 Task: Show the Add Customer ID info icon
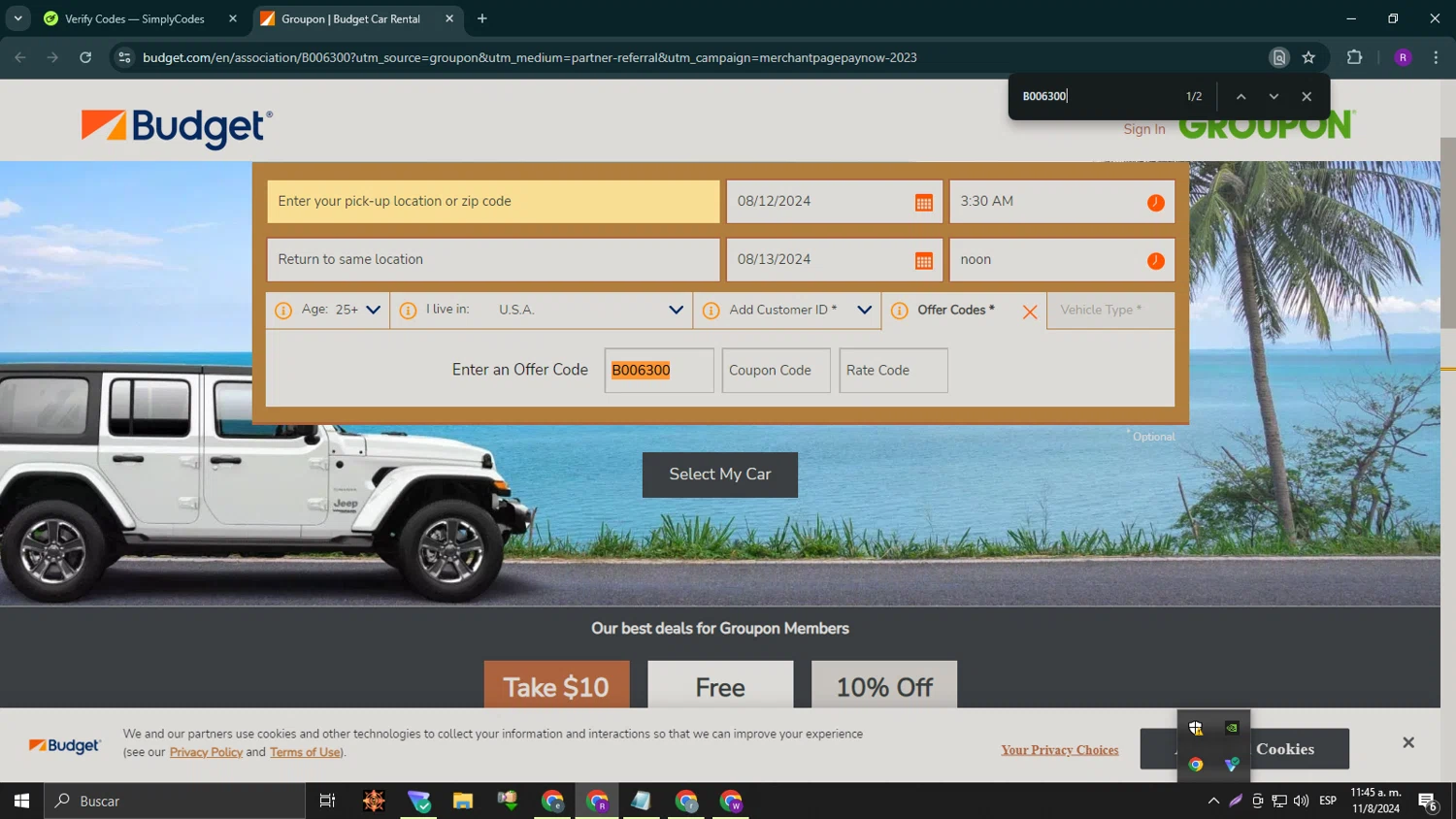click(x=711, y=311)
